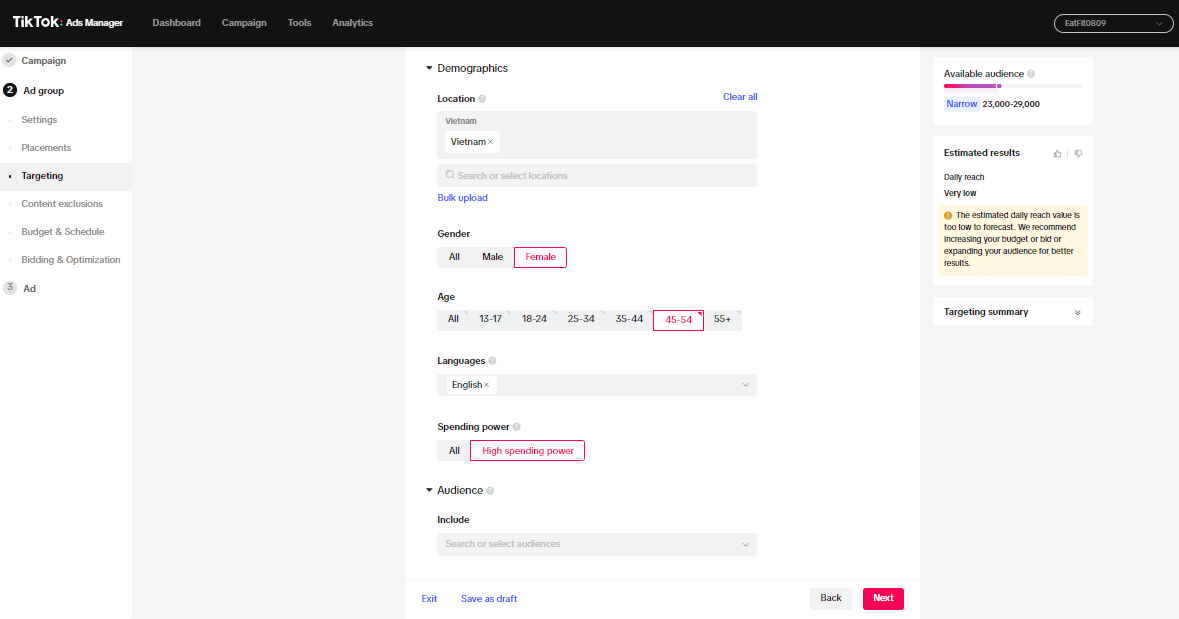Click the 23,000-29,000 audience estimate
1179x619 pixels.
pyautogui.click(x=1011, y=105)
